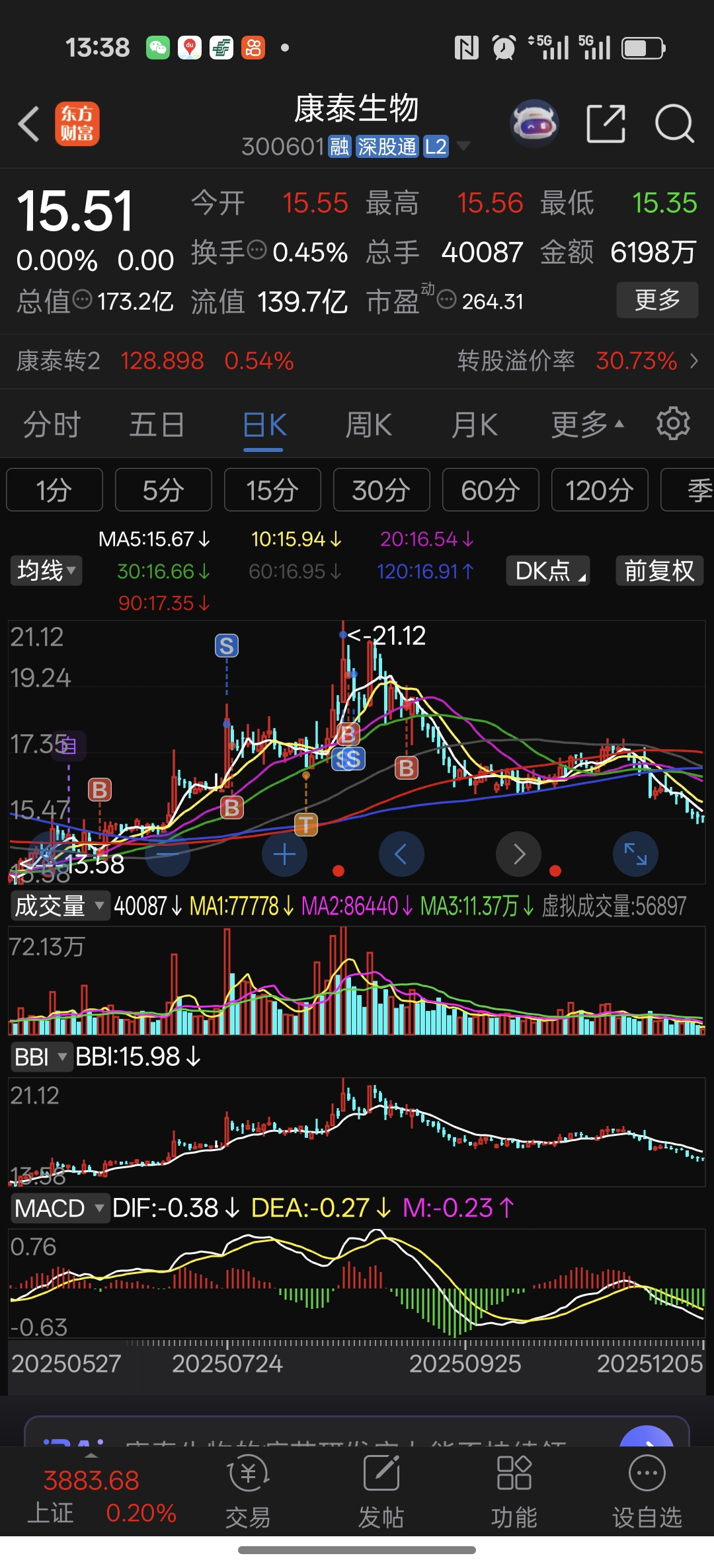Tap the 30:16.66 green MA value

[x=163, y=571]
